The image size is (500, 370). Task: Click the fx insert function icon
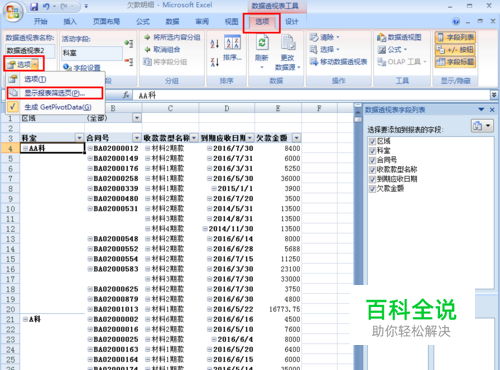(x=126, y=95)
